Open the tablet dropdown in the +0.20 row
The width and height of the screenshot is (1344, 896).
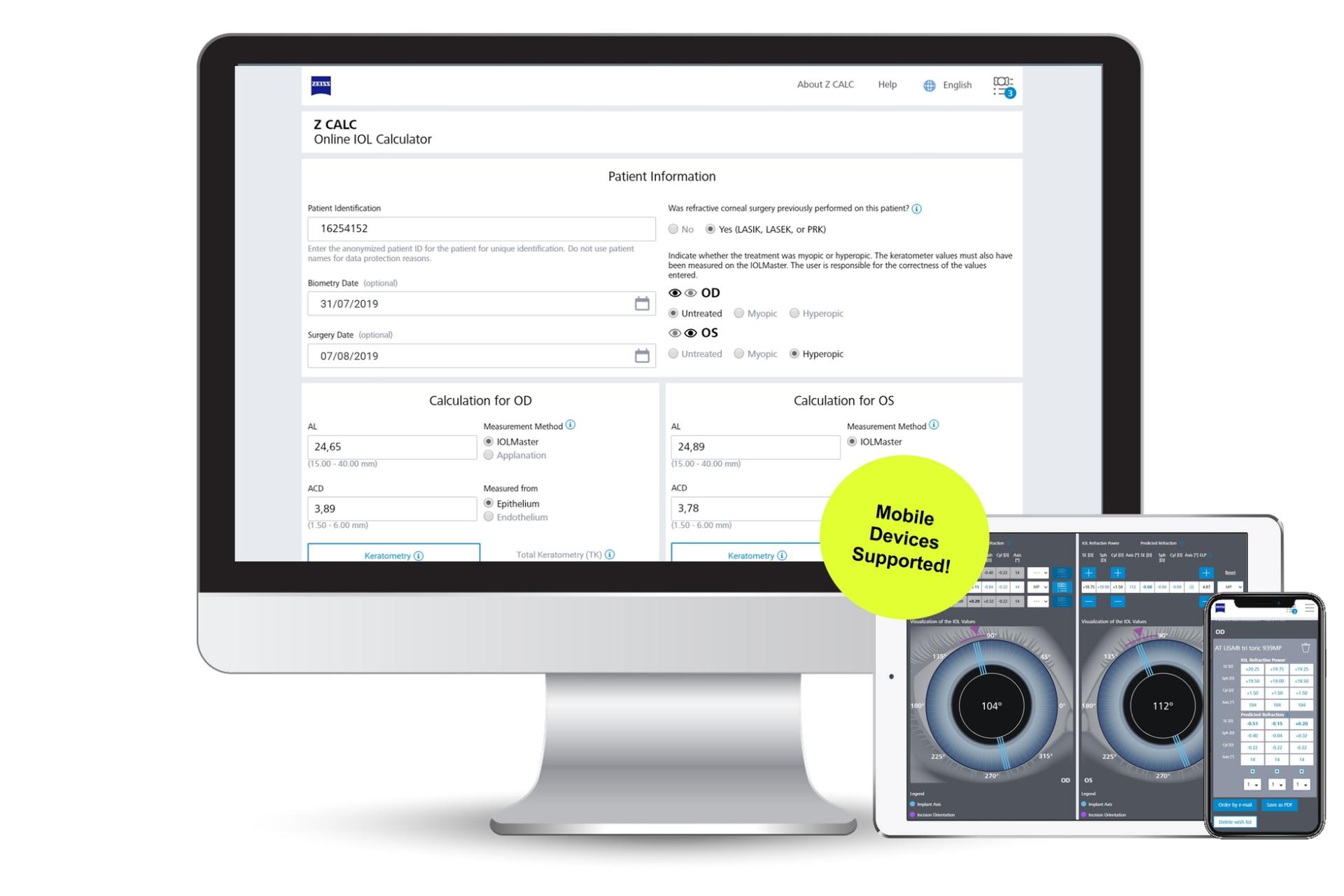(x=1037, y=601)
